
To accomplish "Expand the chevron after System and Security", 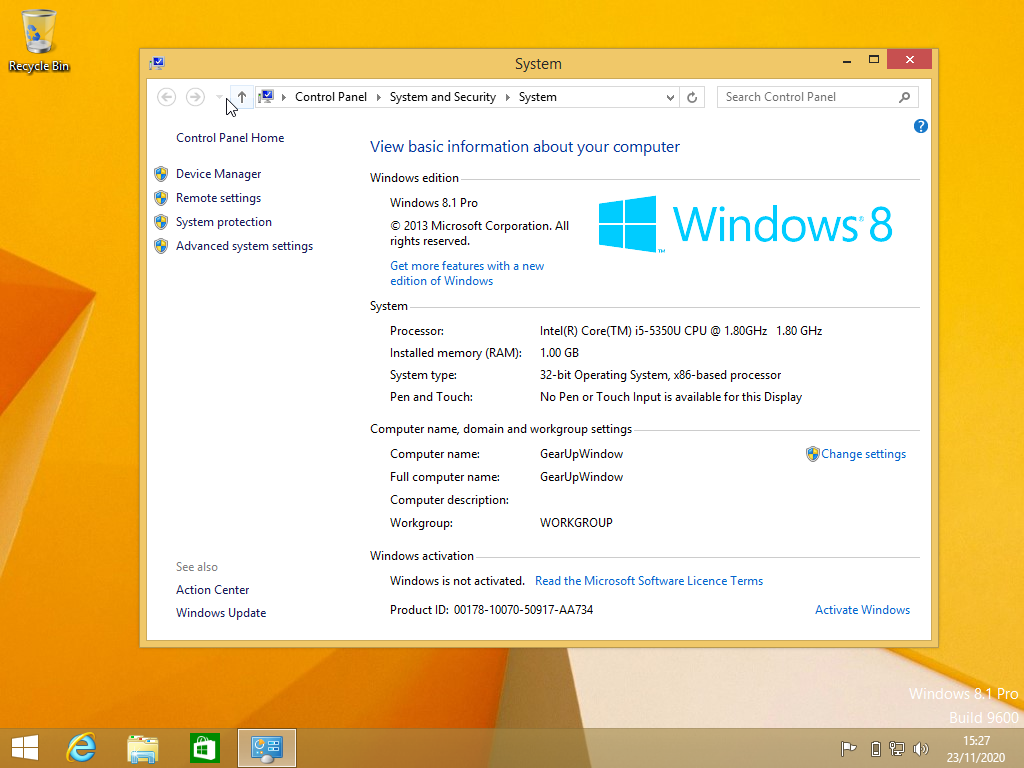I will 507,97.
